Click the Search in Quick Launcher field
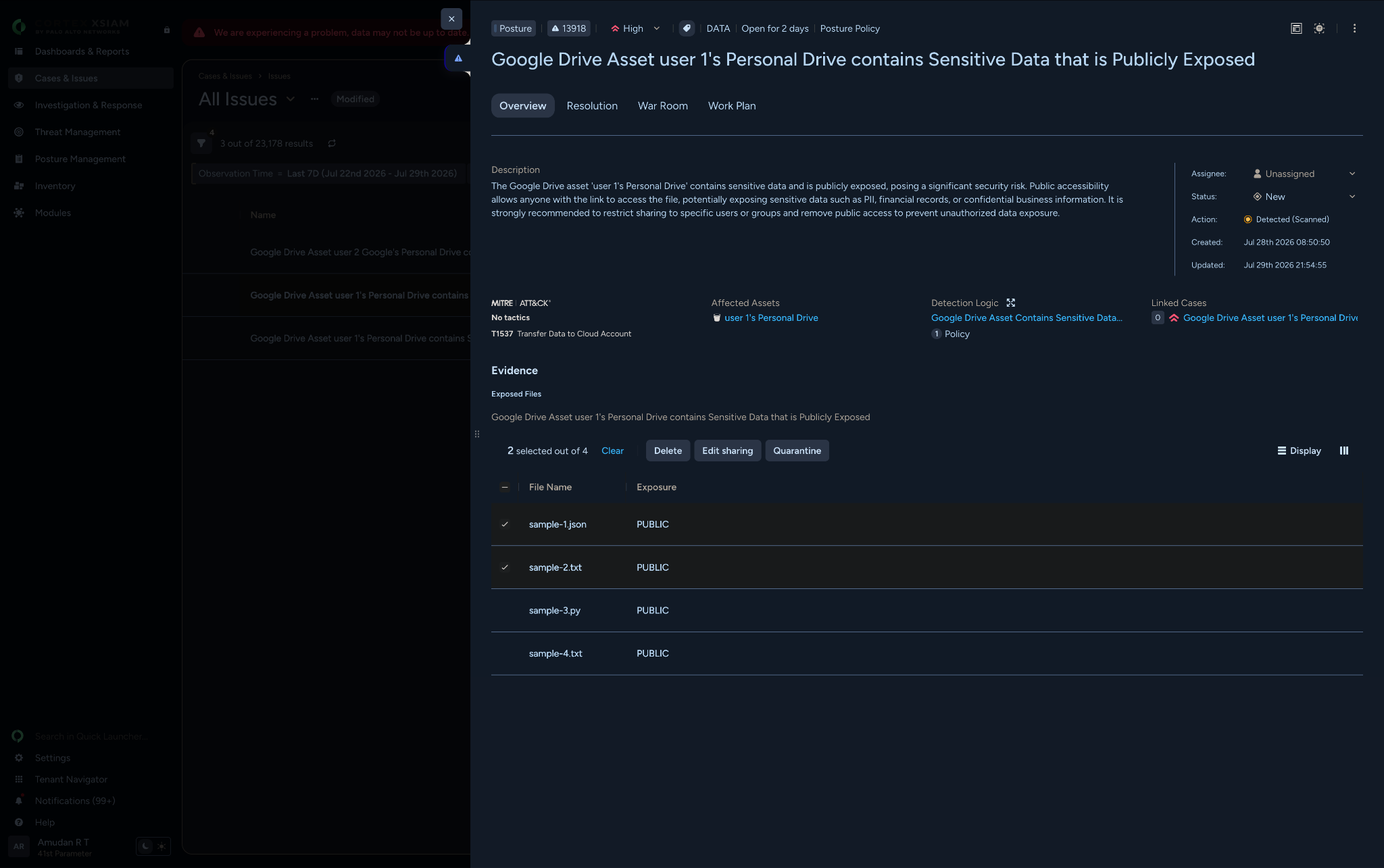The image size is (1384, 868). pos(91,736)
